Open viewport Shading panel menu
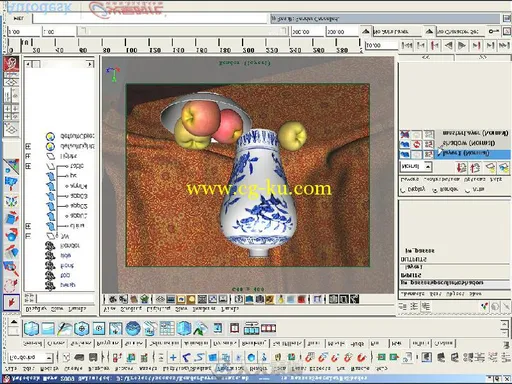This screenshot has height=384, width=512. click(x=131, y=309)
